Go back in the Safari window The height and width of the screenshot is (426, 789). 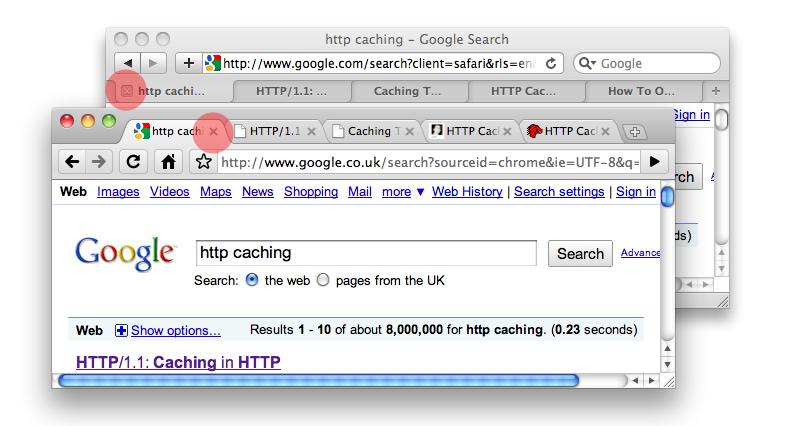pos(128,63)
